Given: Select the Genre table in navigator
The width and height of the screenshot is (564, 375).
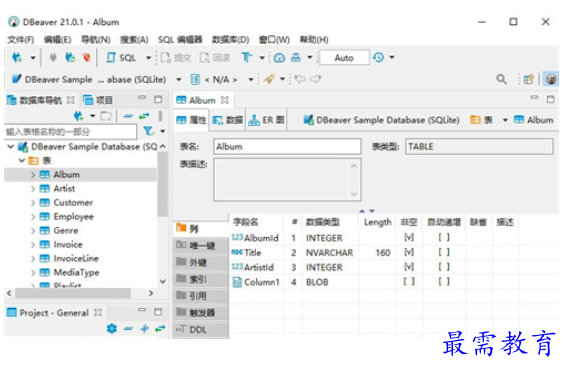Looking at the screenshot, I should tap(66, 230).
